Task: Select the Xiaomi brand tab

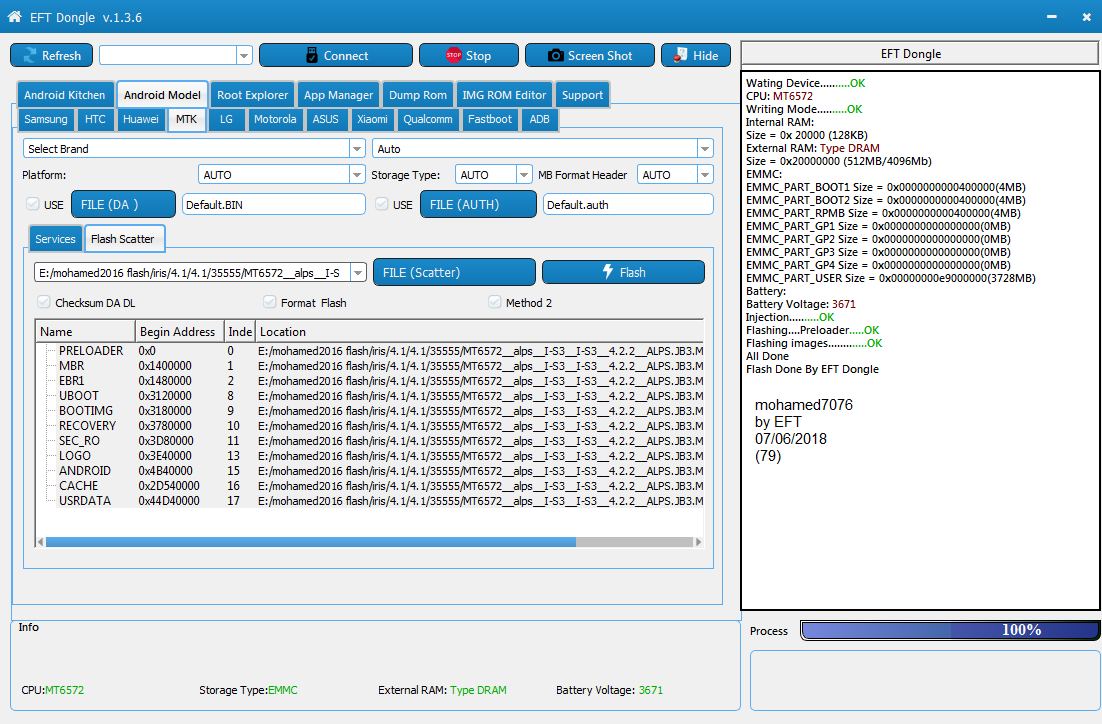Action: pyautogui.click(x=372, y=119)
